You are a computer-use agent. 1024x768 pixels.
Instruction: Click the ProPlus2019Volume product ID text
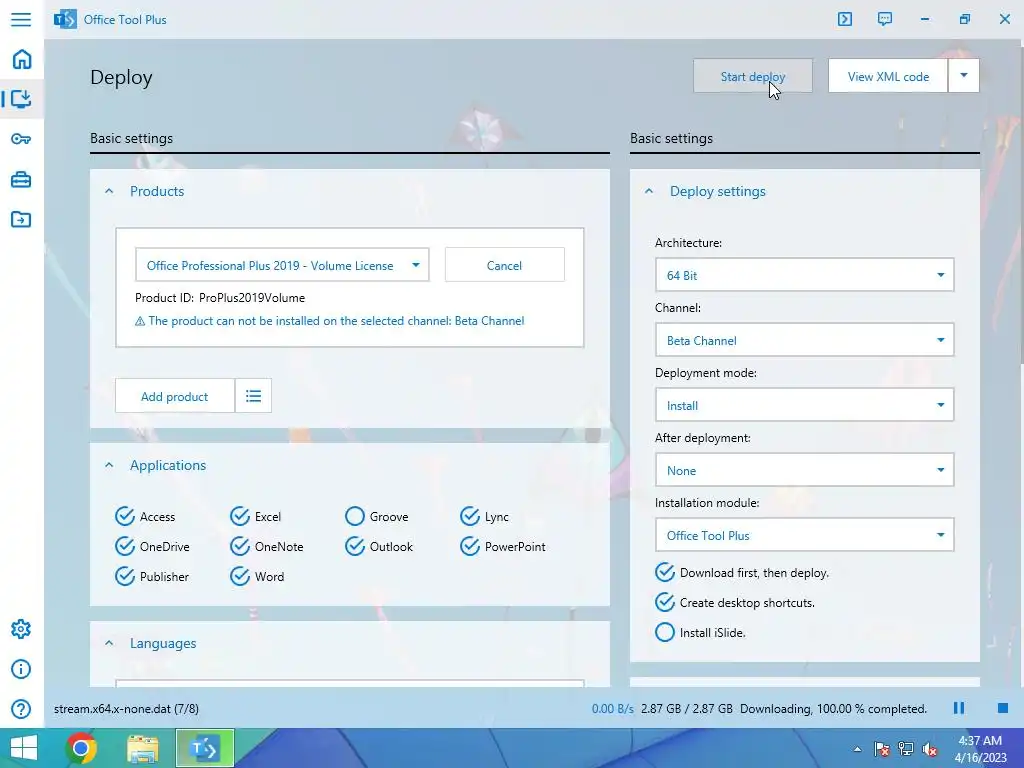252,298
